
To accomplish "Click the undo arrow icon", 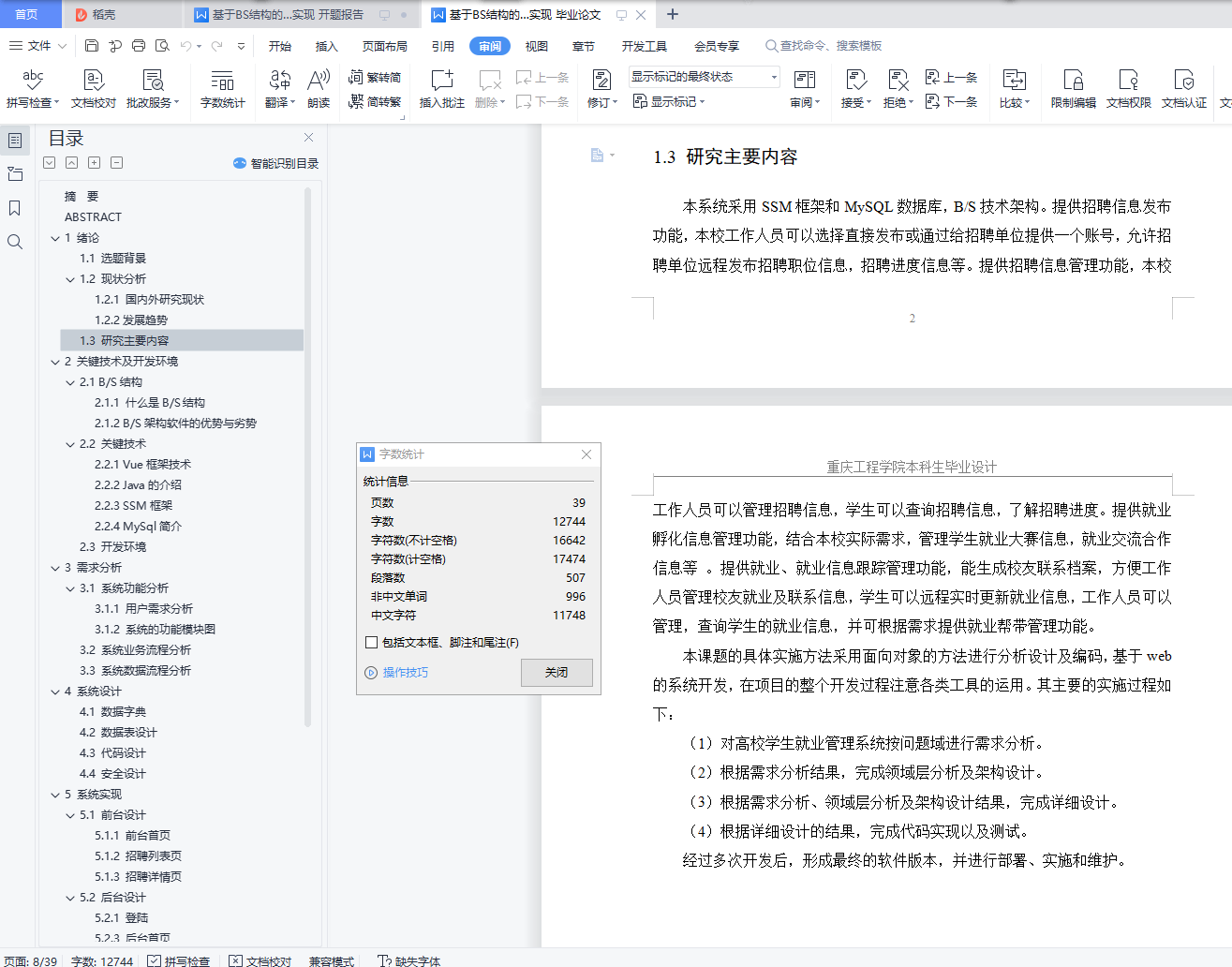I will [x=186, y=46].
